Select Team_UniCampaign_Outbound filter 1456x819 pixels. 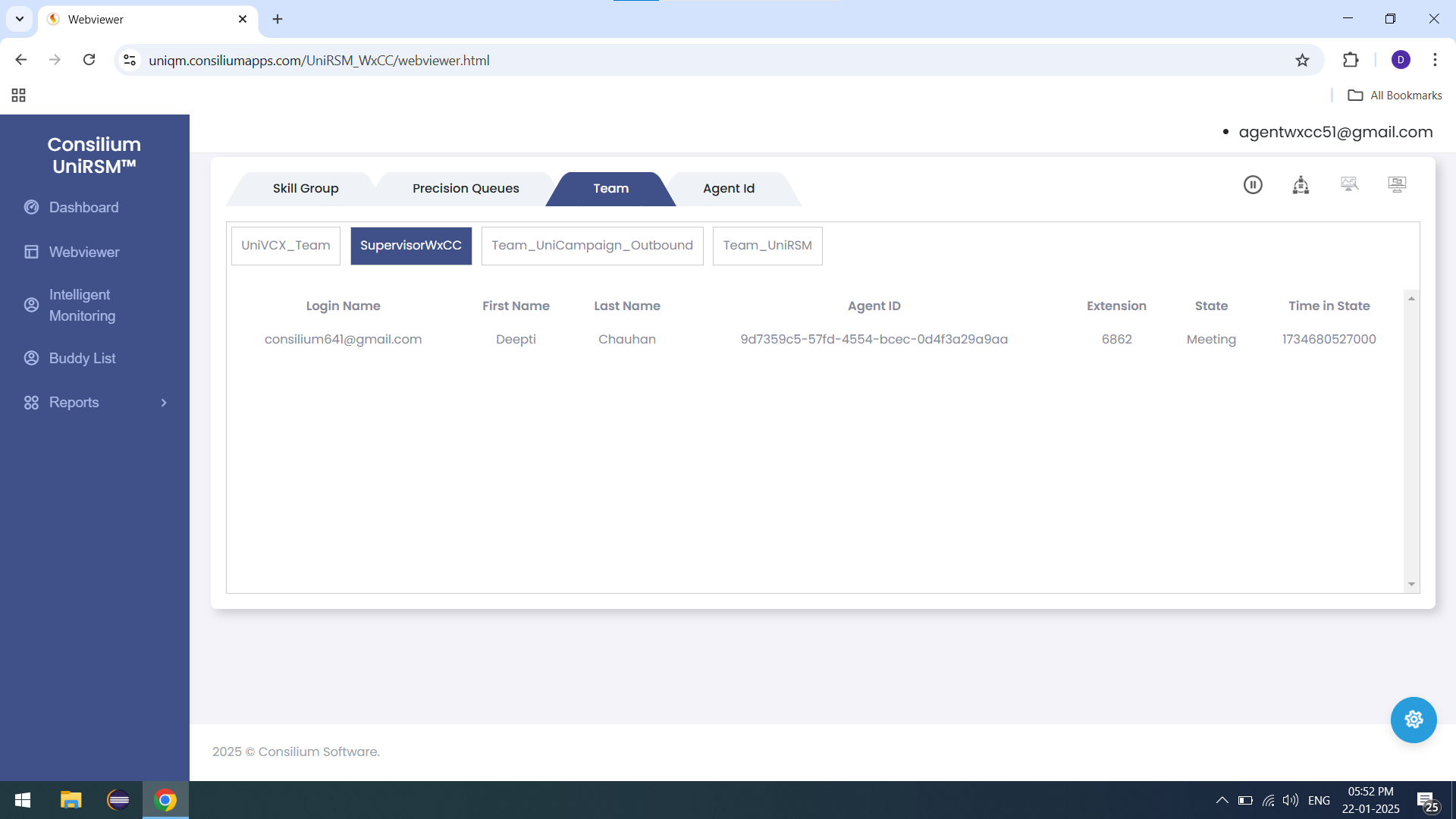click(x=592, y=246)
